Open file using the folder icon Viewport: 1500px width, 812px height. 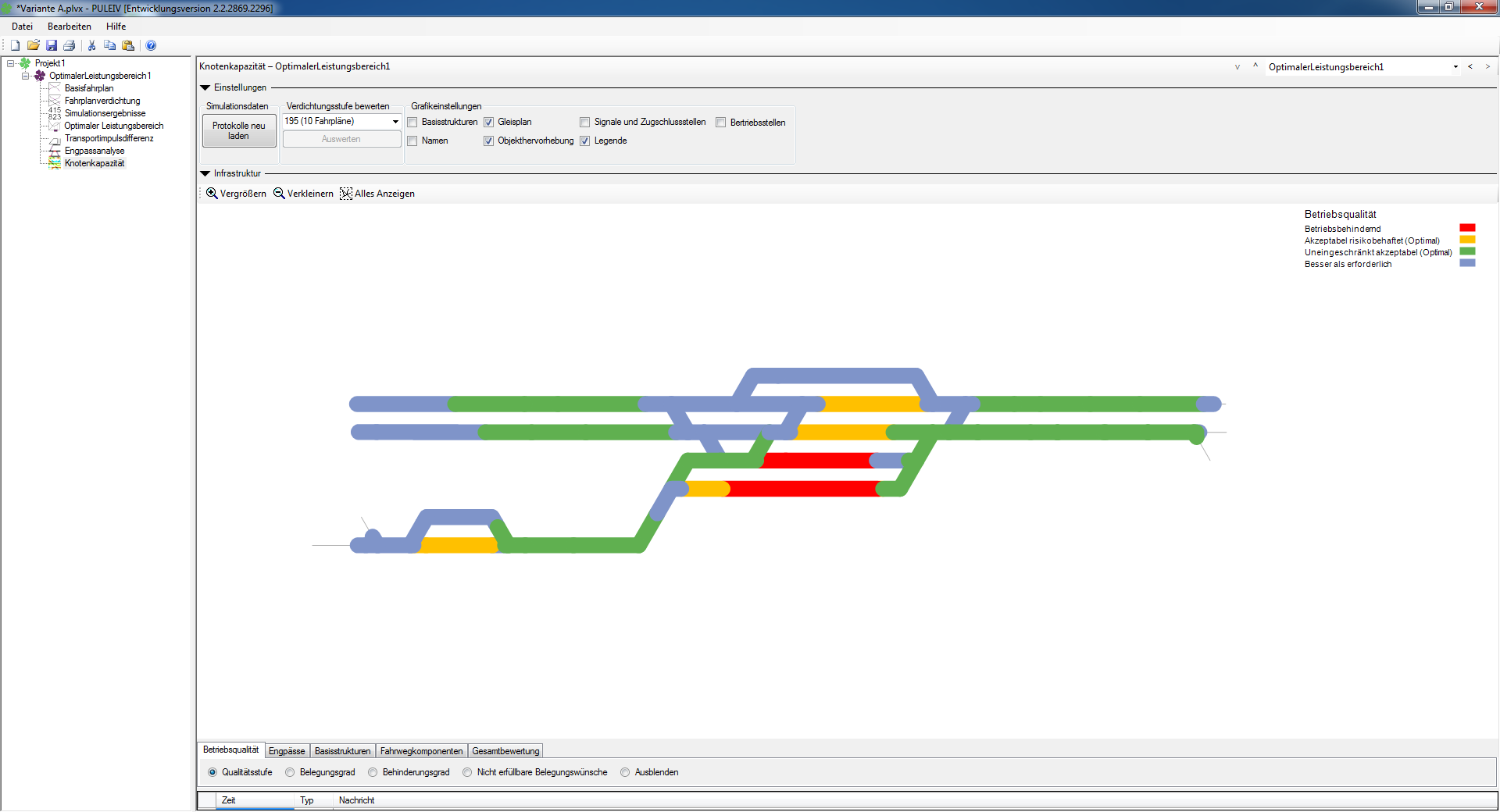point(33,46)
